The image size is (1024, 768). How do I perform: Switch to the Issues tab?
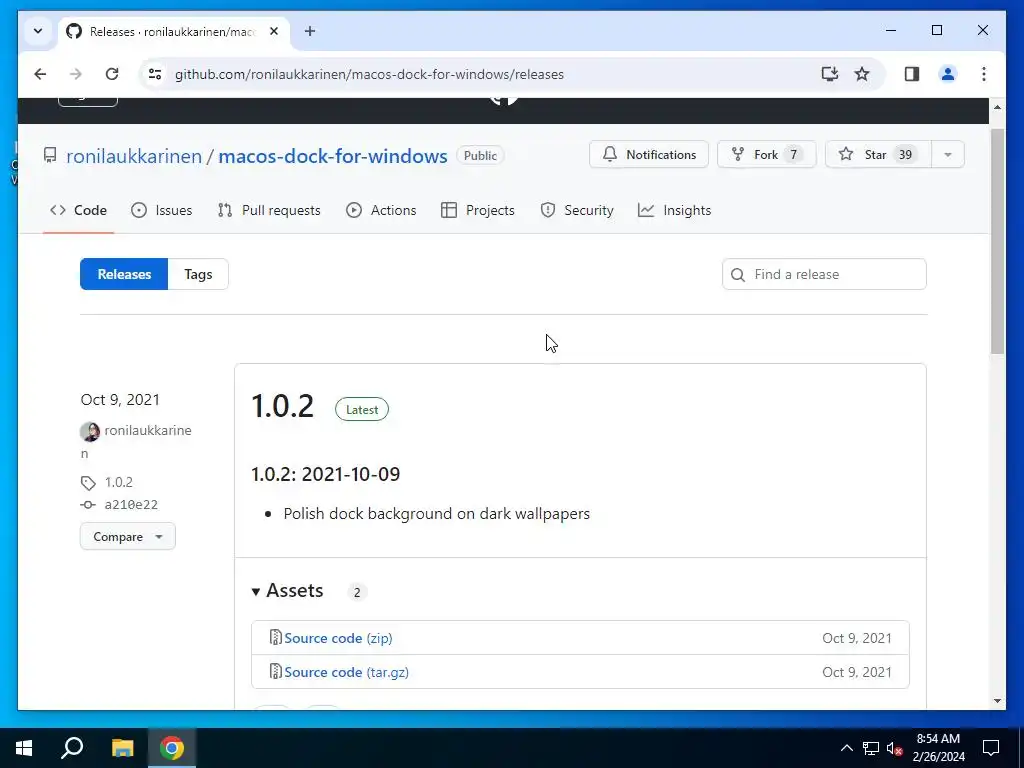coord(161,210)
